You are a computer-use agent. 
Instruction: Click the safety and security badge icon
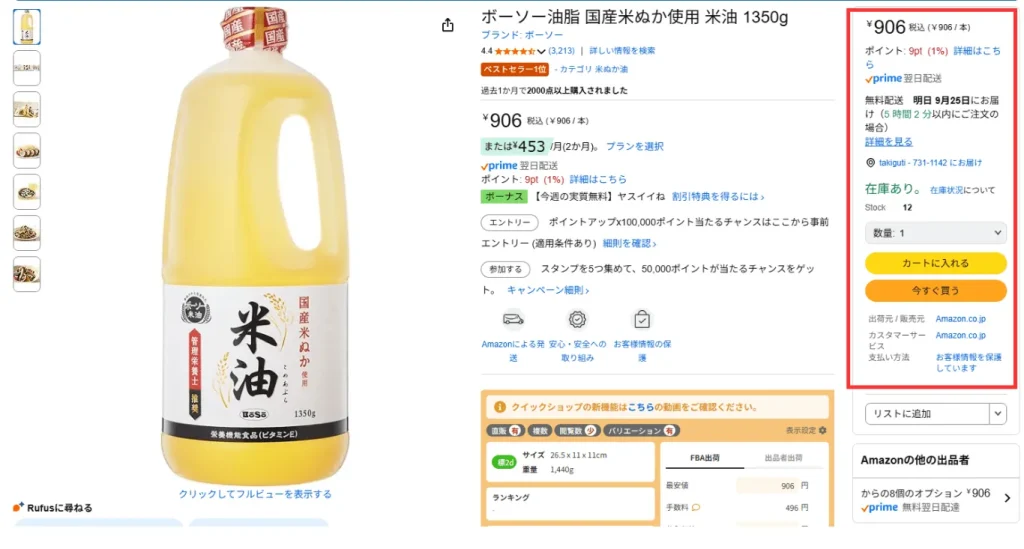click(577, 319)
